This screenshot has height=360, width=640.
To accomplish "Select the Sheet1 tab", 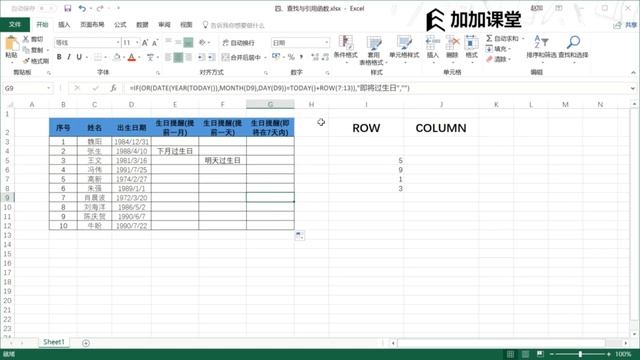I will pyautogui.click(x=54, y=342).
